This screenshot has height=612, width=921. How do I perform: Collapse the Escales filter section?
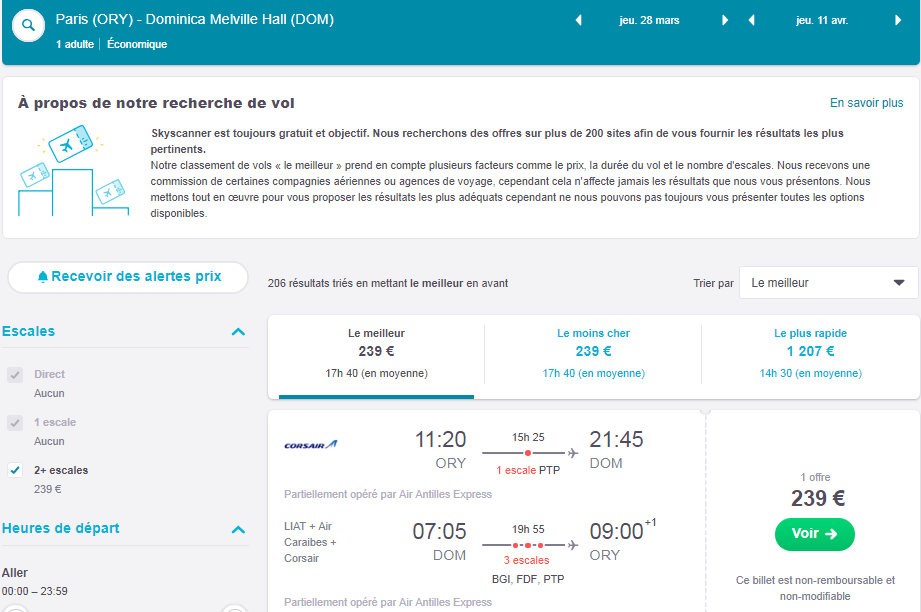pyautogui.click(x=238, y=332)
